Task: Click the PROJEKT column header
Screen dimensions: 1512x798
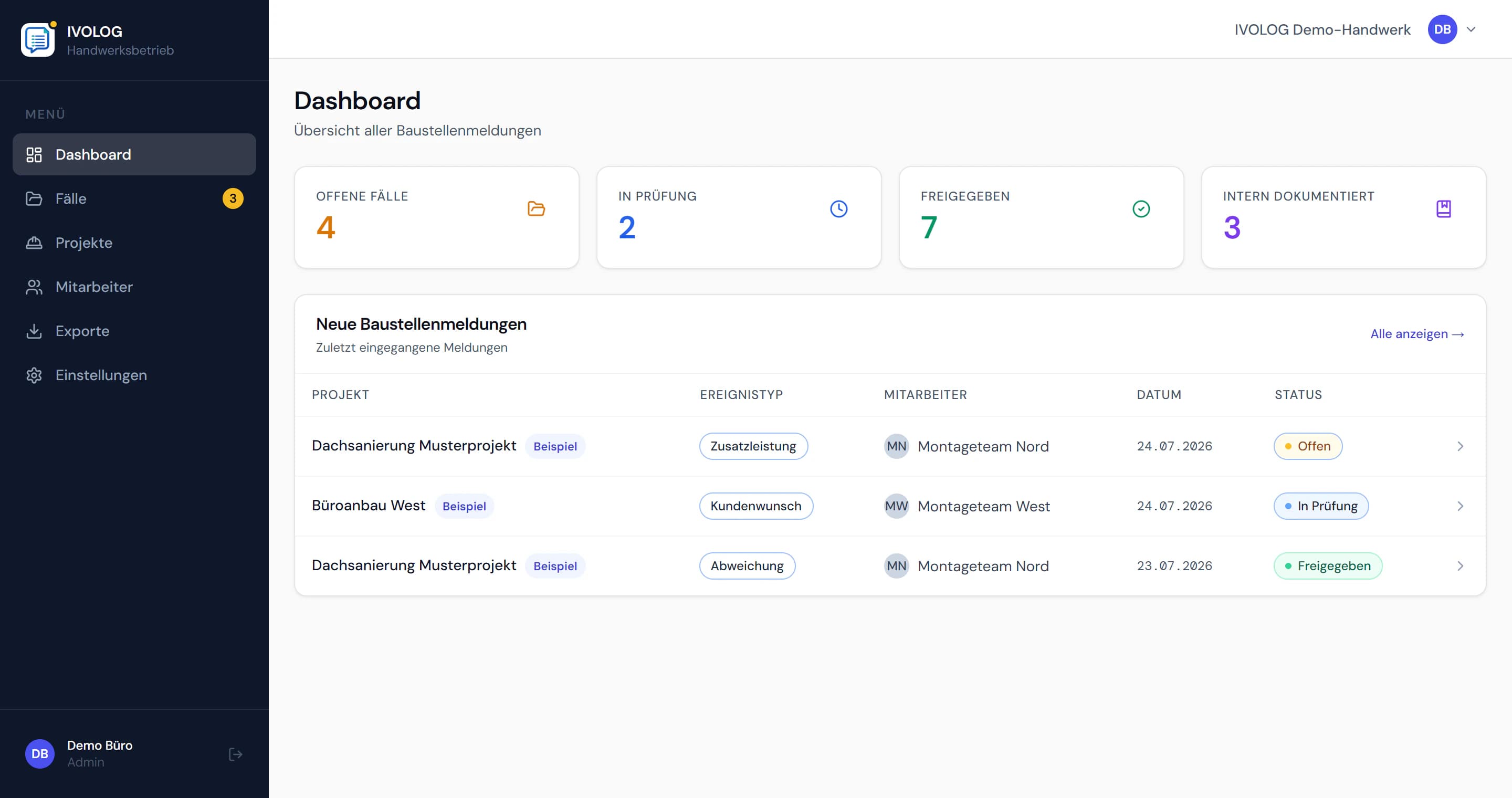Action: pos(340,395)
